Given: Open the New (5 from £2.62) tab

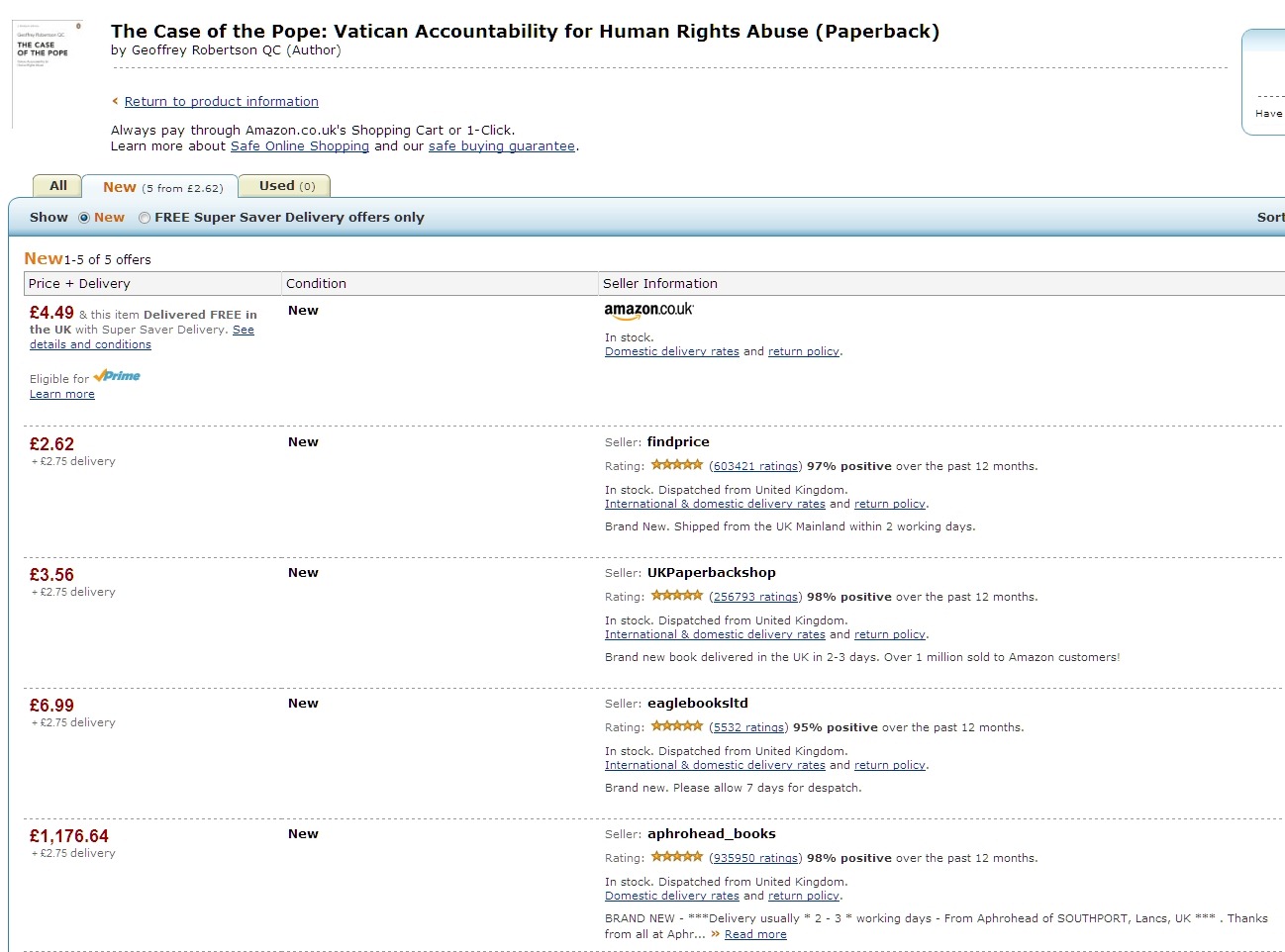Looking at the screenshot, I should (161, 187).
